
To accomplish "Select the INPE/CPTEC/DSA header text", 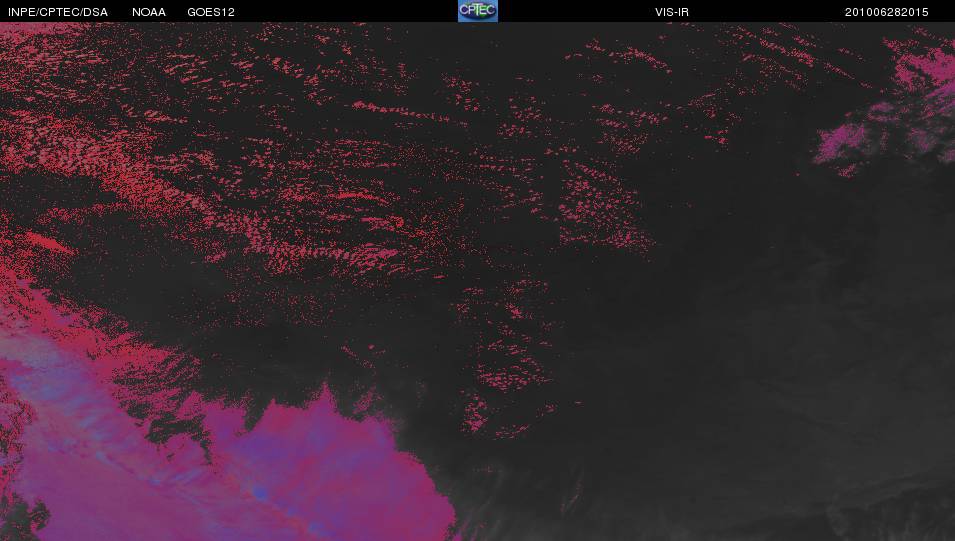I will (x=58, y=12).
